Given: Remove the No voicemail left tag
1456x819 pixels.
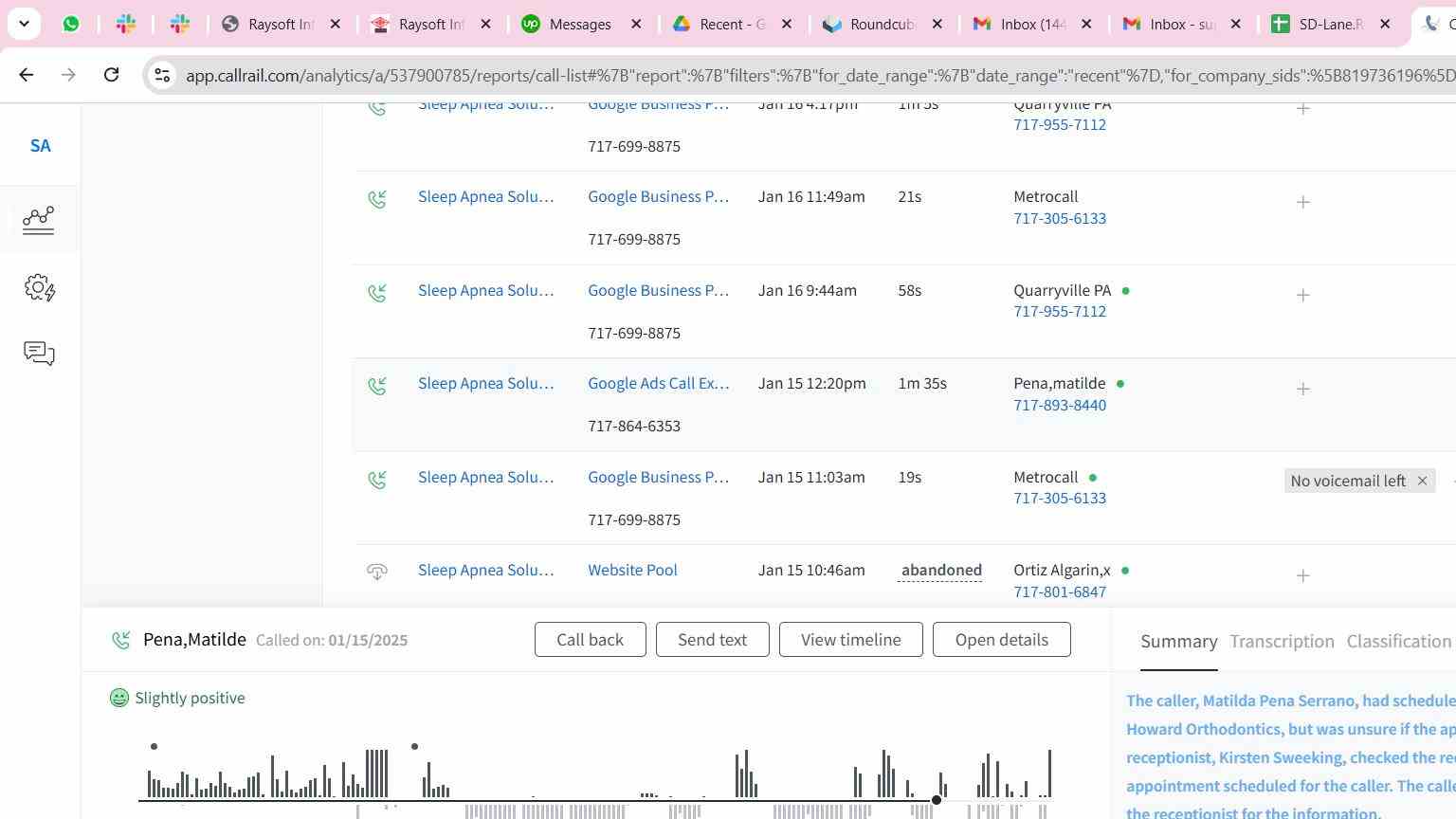Looking at the screenshot, I should pos(1422,481).
